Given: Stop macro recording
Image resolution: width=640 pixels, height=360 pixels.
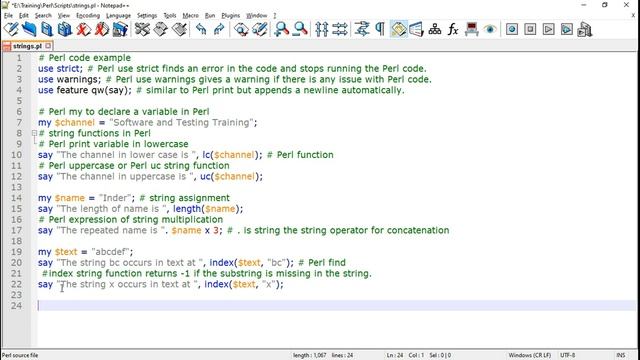Looking at the screenshot, I should [x=530, y=29].
